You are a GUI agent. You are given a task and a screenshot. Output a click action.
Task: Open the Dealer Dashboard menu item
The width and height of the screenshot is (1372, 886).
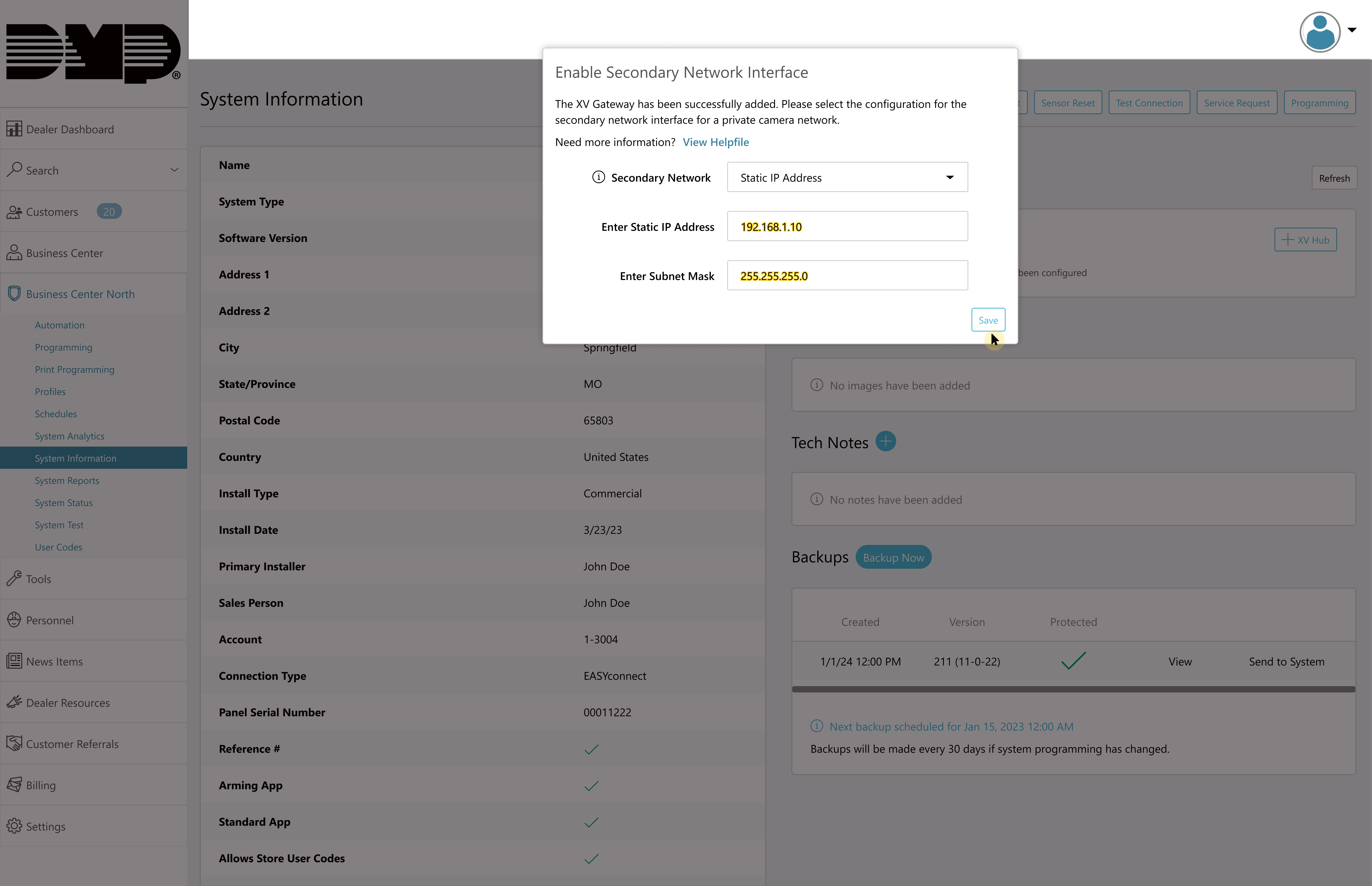tap(93, 129)
